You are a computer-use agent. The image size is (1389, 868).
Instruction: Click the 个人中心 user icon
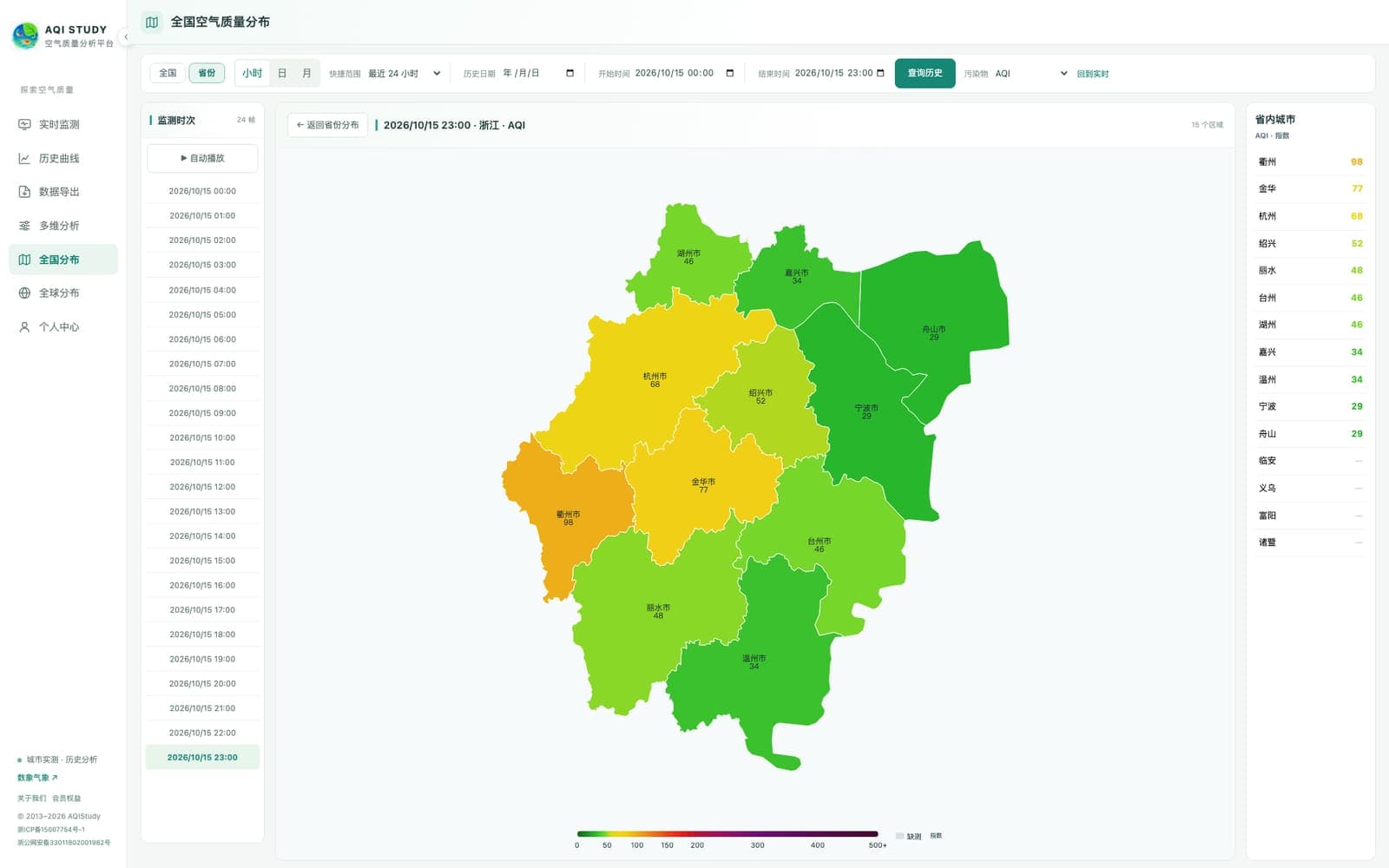pos(24,327)
